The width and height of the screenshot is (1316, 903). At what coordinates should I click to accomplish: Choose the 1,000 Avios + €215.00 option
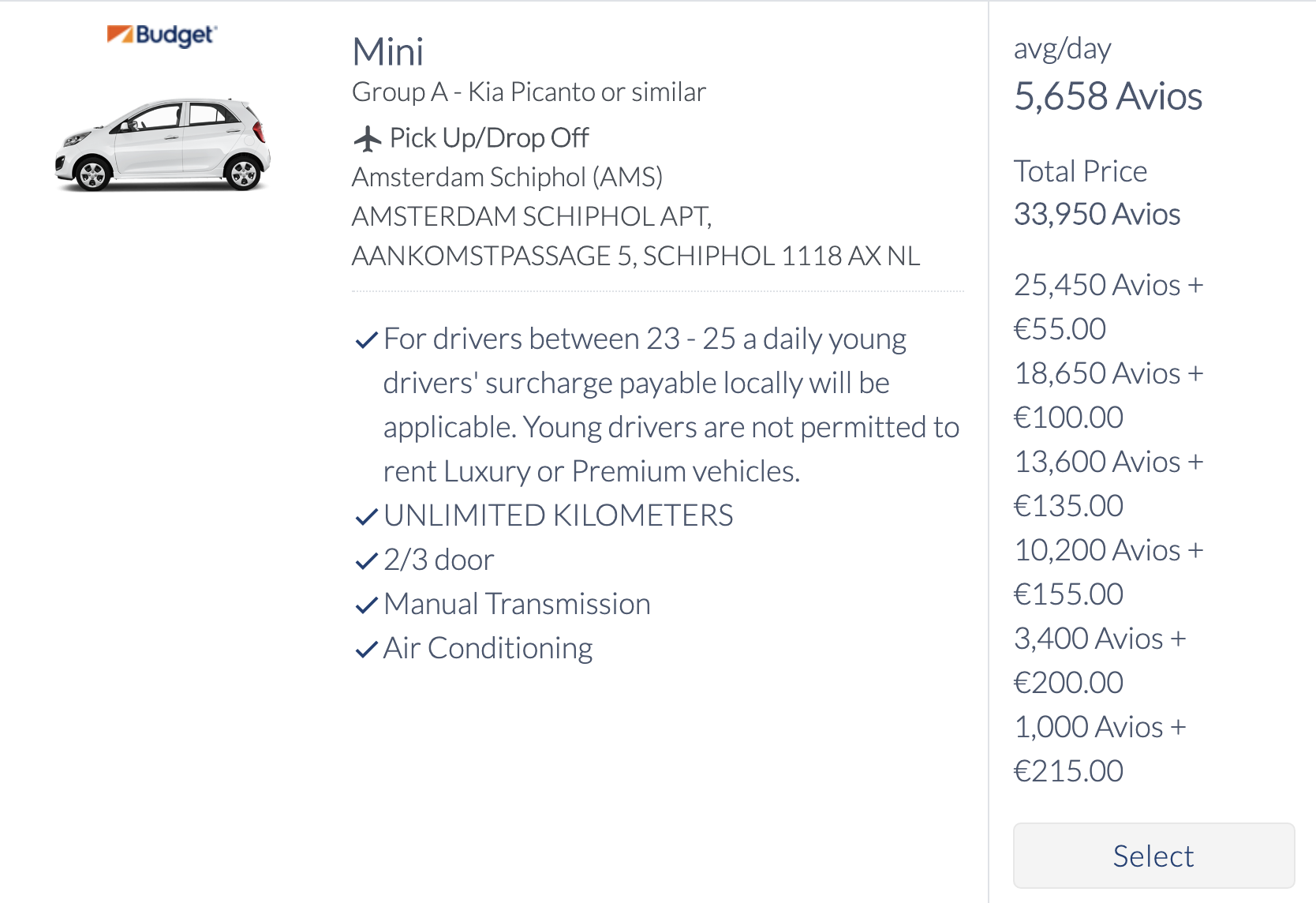click(x=1100, y=748)
